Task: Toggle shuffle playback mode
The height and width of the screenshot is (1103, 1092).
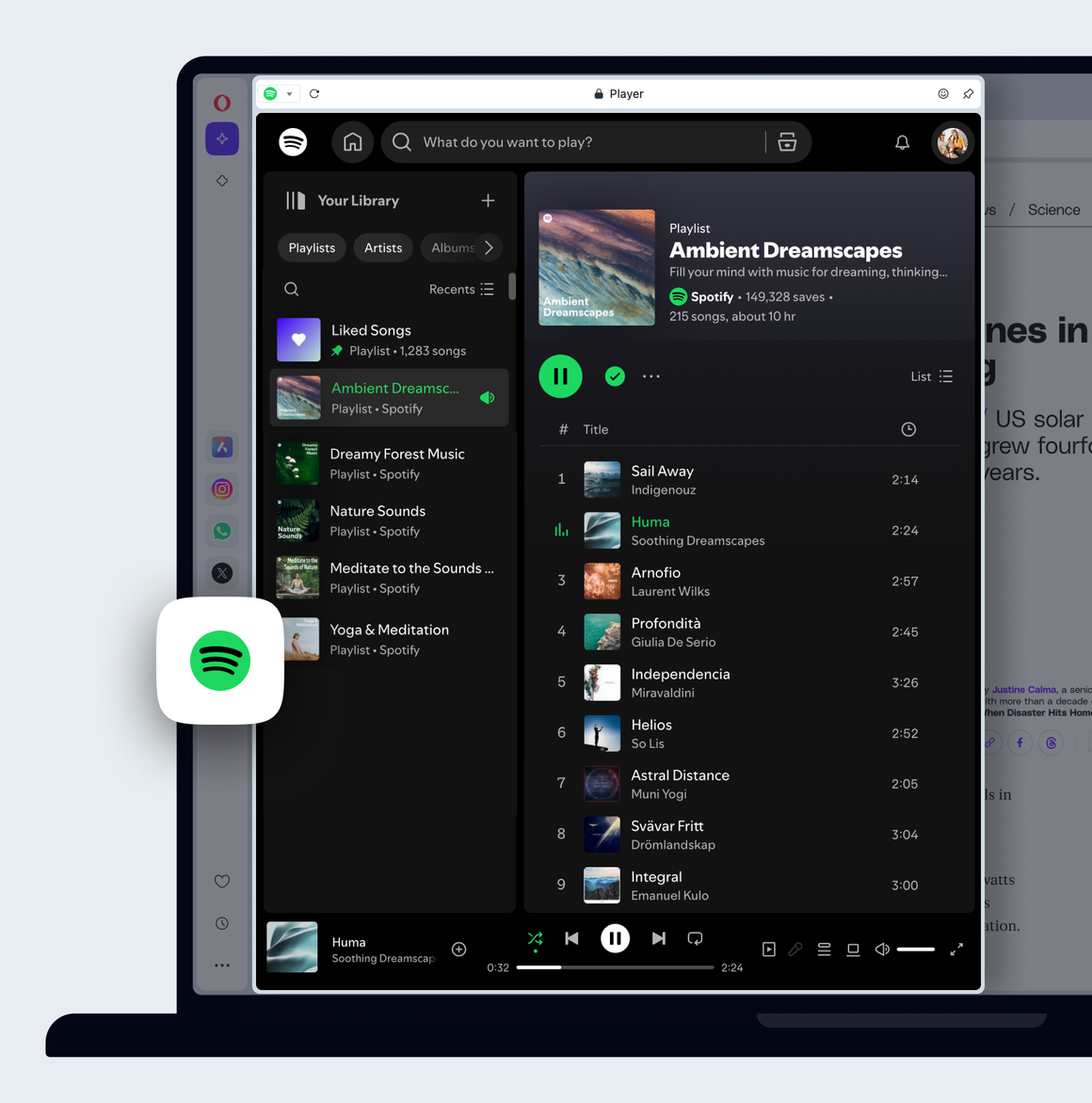Action: pos(535,938)
